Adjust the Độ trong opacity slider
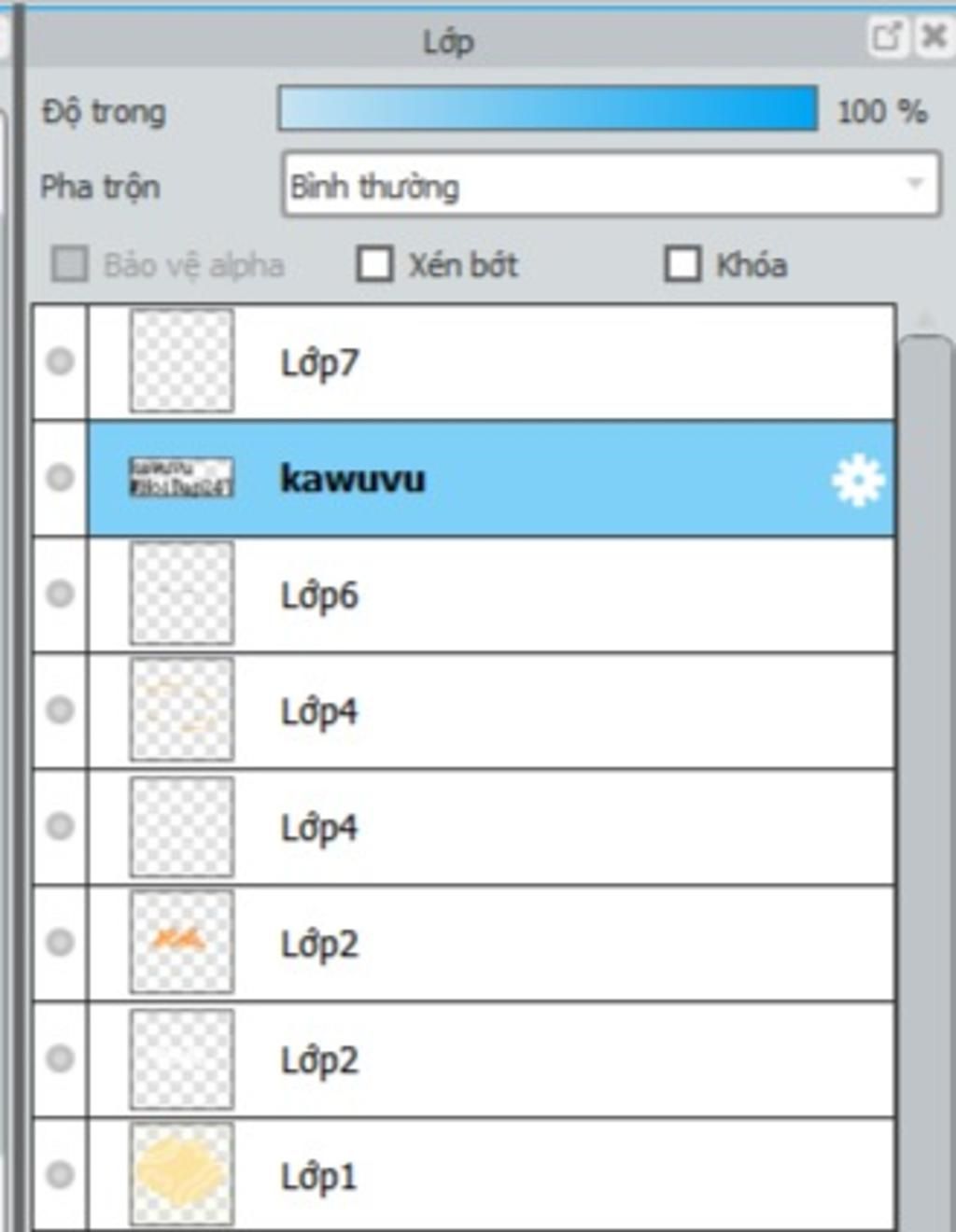The image size is (956, 1232). point(548,109)
